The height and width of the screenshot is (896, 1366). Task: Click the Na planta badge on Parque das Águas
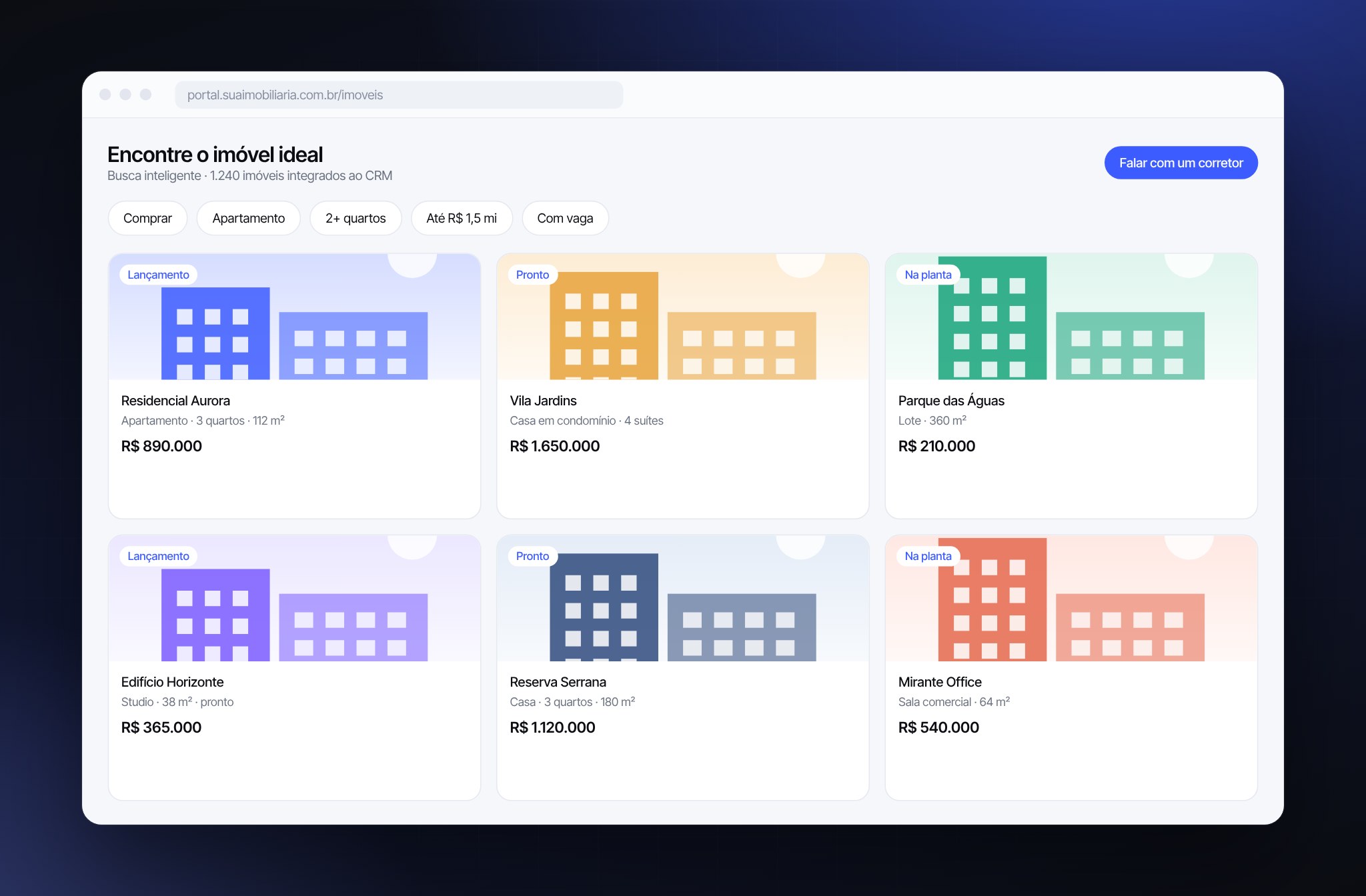[928, 275]
